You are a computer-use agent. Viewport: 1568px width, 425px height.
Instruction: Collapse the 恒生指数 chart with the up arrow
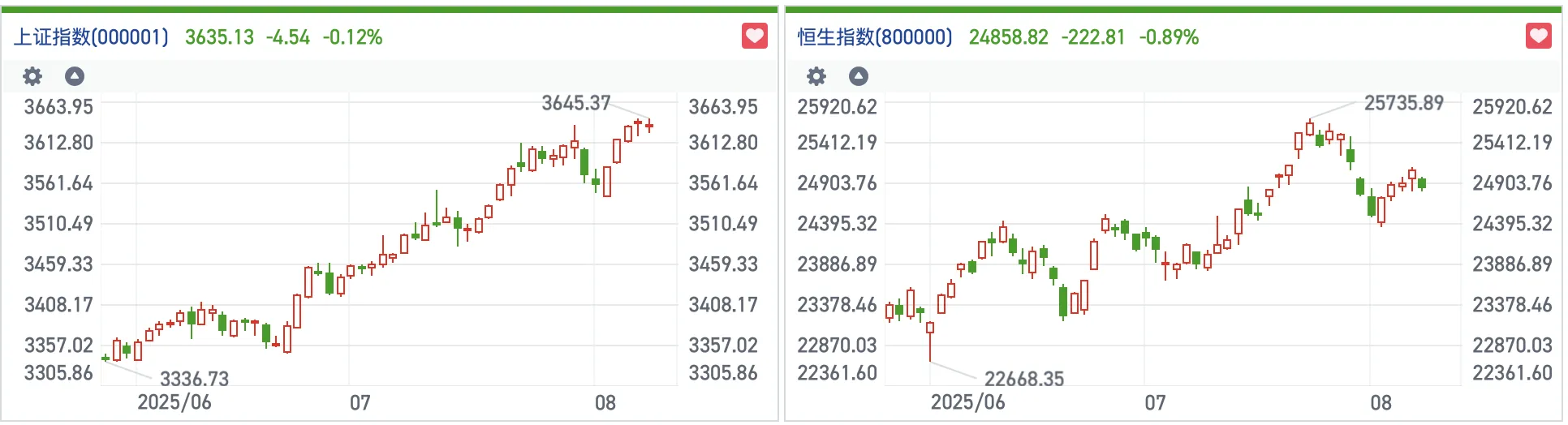coord(859,76)
